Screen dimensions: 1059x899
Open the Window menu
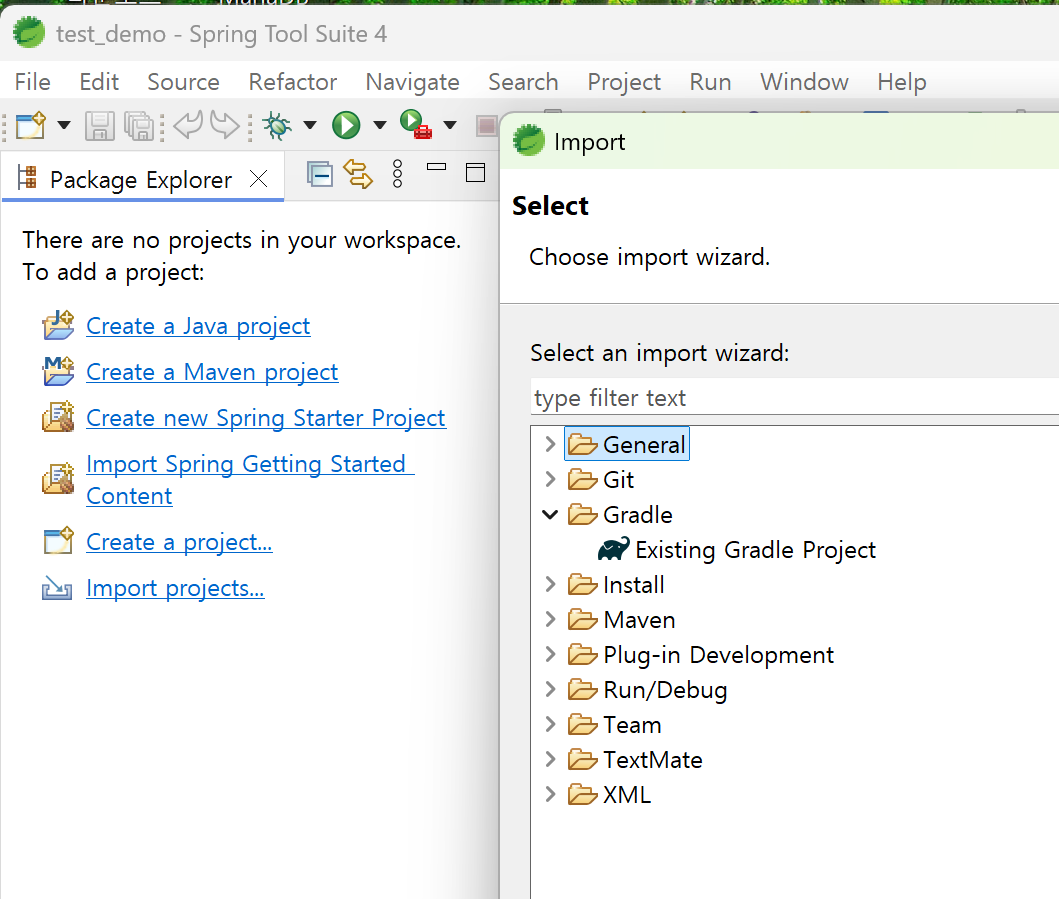(804, 82)
